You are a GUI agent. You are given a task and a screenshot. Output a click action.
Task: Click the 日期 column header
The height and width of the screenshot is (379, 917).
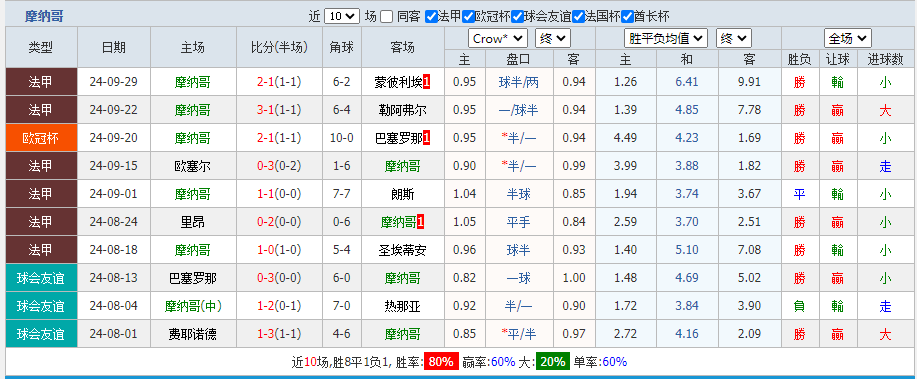pyautogui.click(x=113, y=47)
